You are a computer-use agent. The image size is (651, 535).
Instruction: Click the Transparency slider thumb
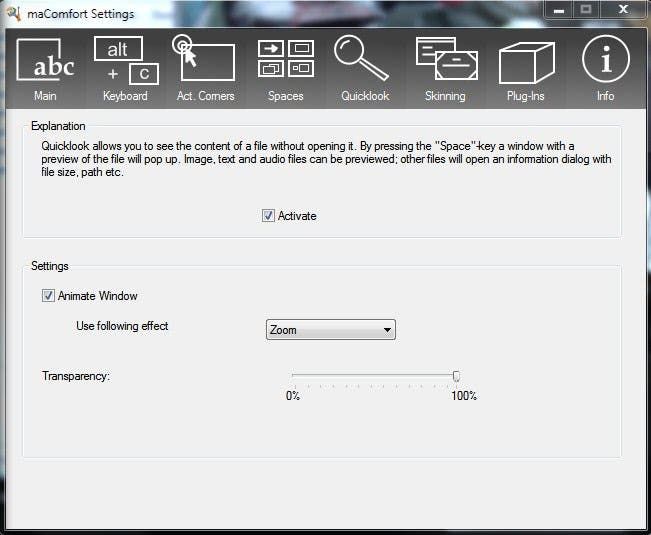[456, 376]
